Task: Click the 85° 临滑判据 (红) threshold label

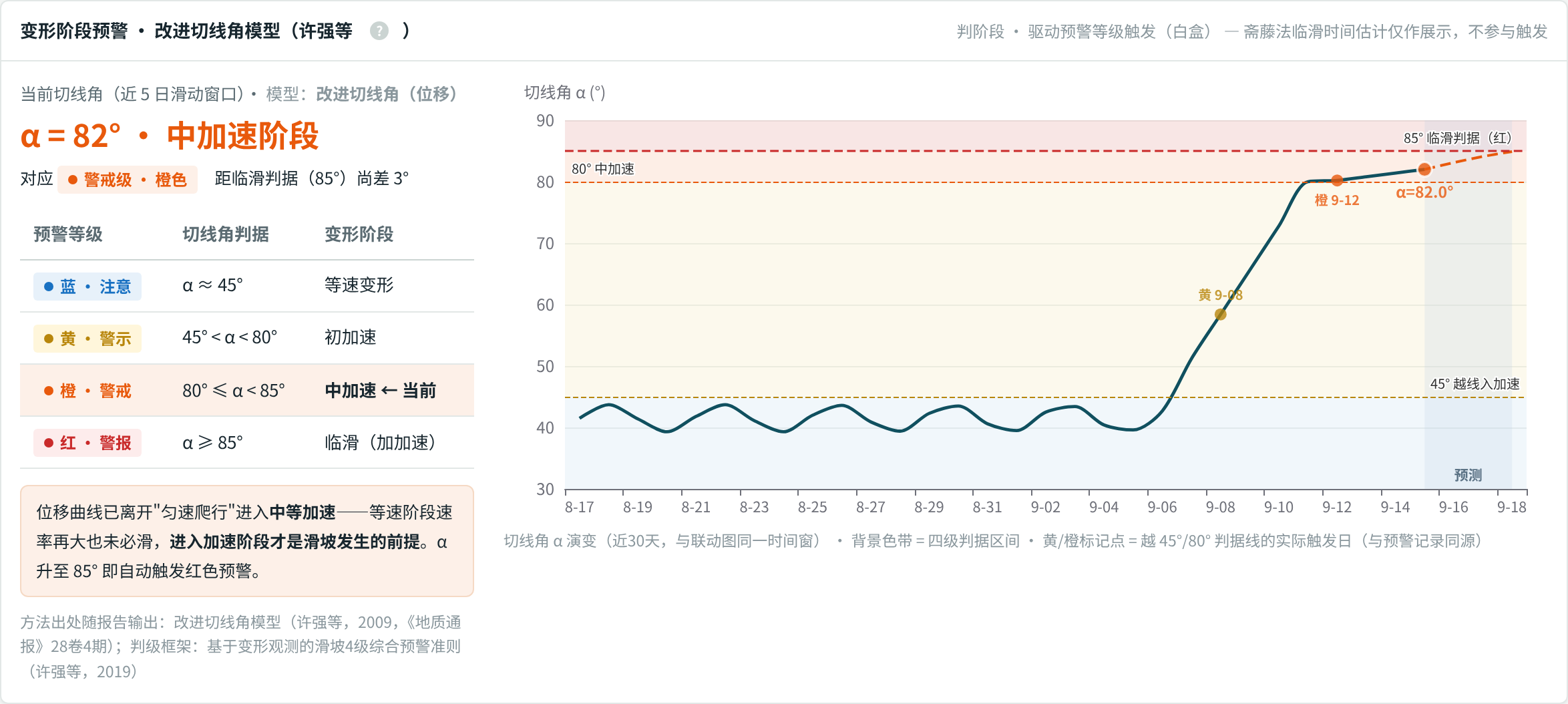Action: click(x=1457, y=138)
